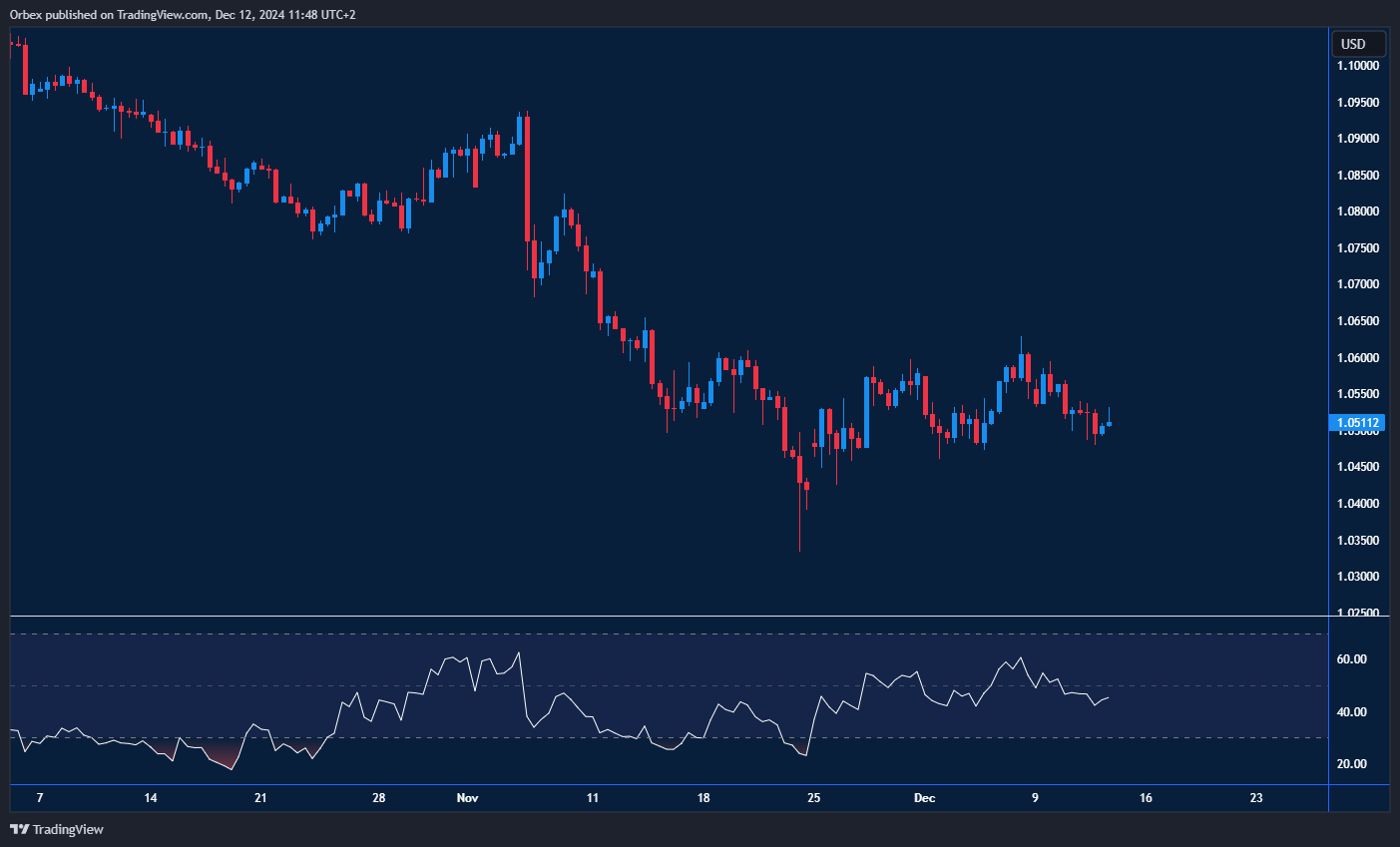Viewport: 1400px width, 847px height.
Task: Toggle the RSI overbought dashed line
Action: (659, 632)
